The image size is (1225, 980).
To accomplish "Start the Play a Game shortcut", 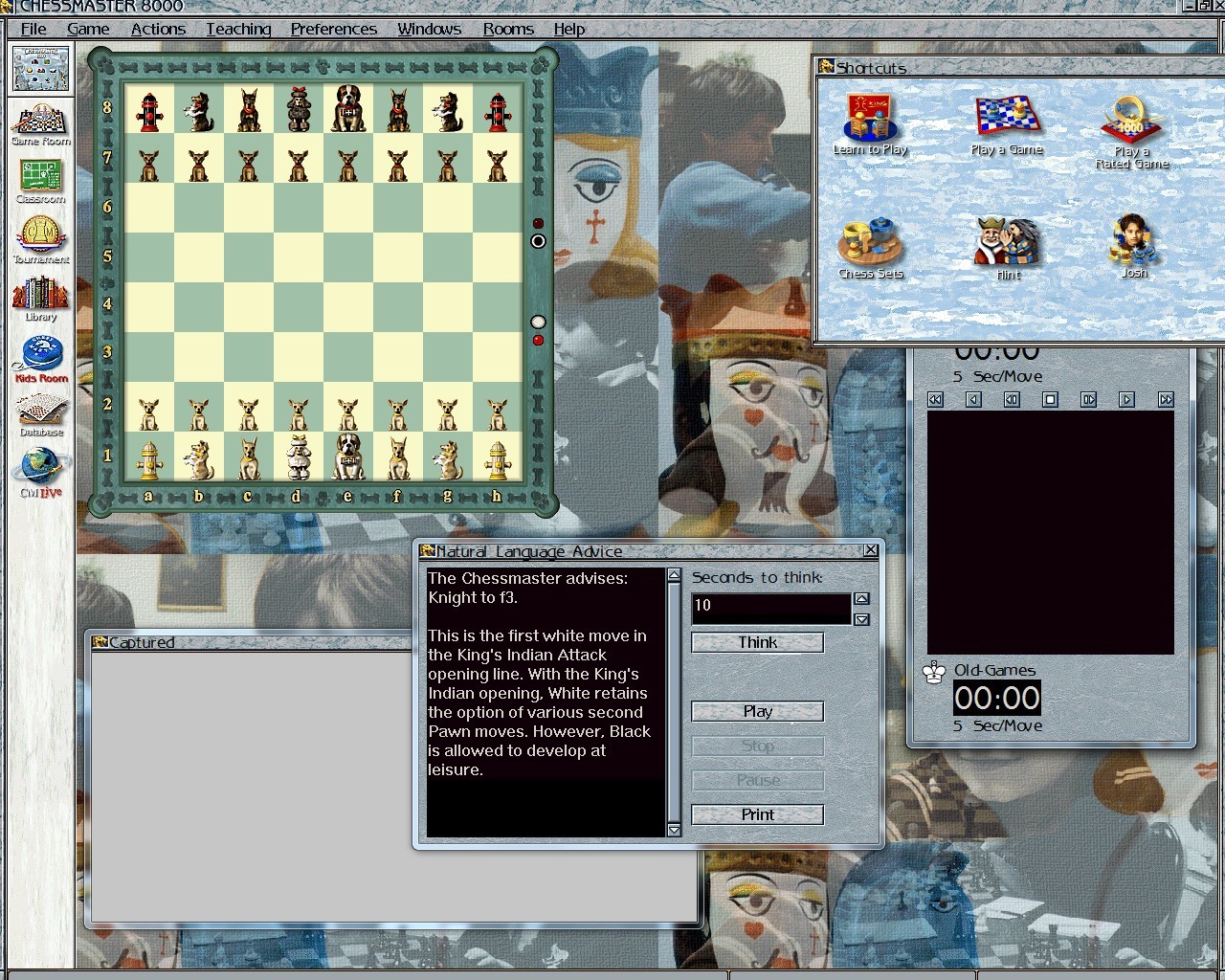I will pyautogui.click(x=1006, y=124).
